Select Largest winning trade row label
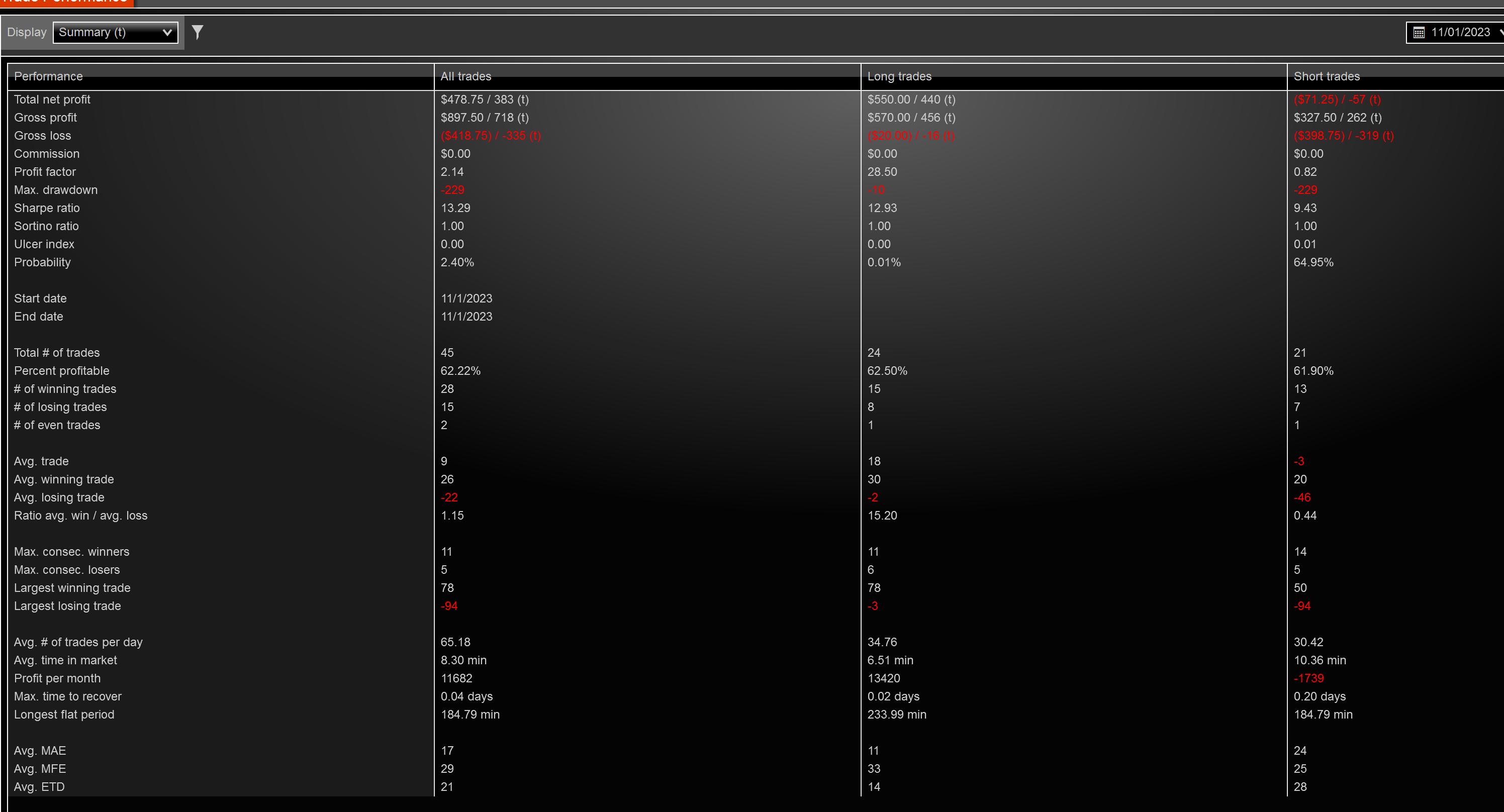1504x812 pixels. tap(72, 588)
